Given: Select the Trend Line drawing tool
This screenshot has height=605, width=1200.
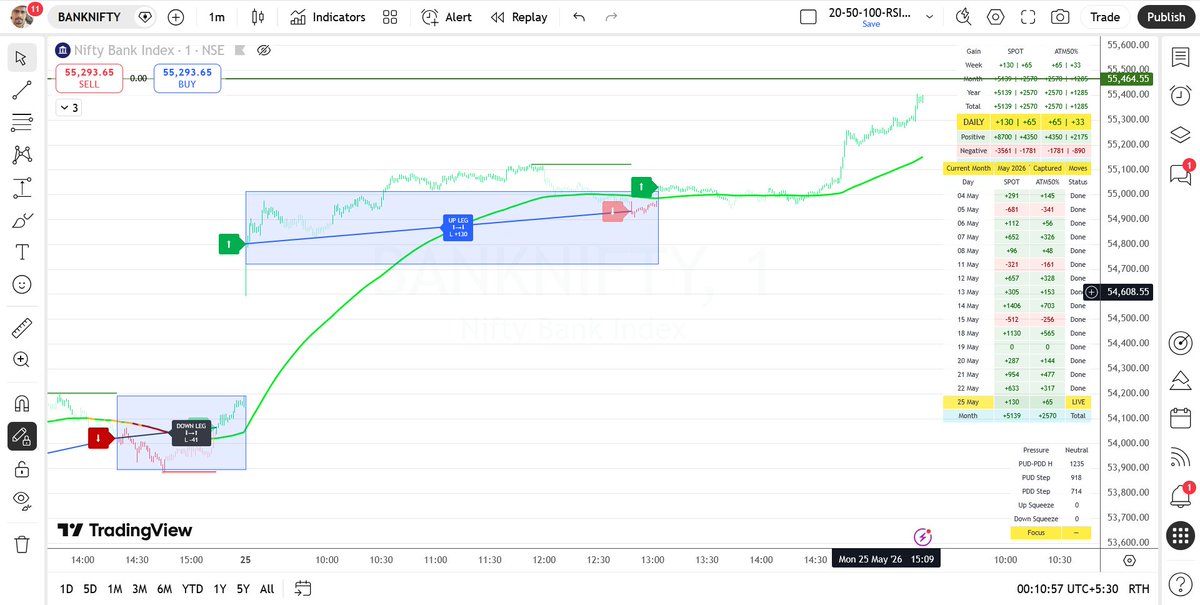Looking at the screenshot, I should [21, 90].
